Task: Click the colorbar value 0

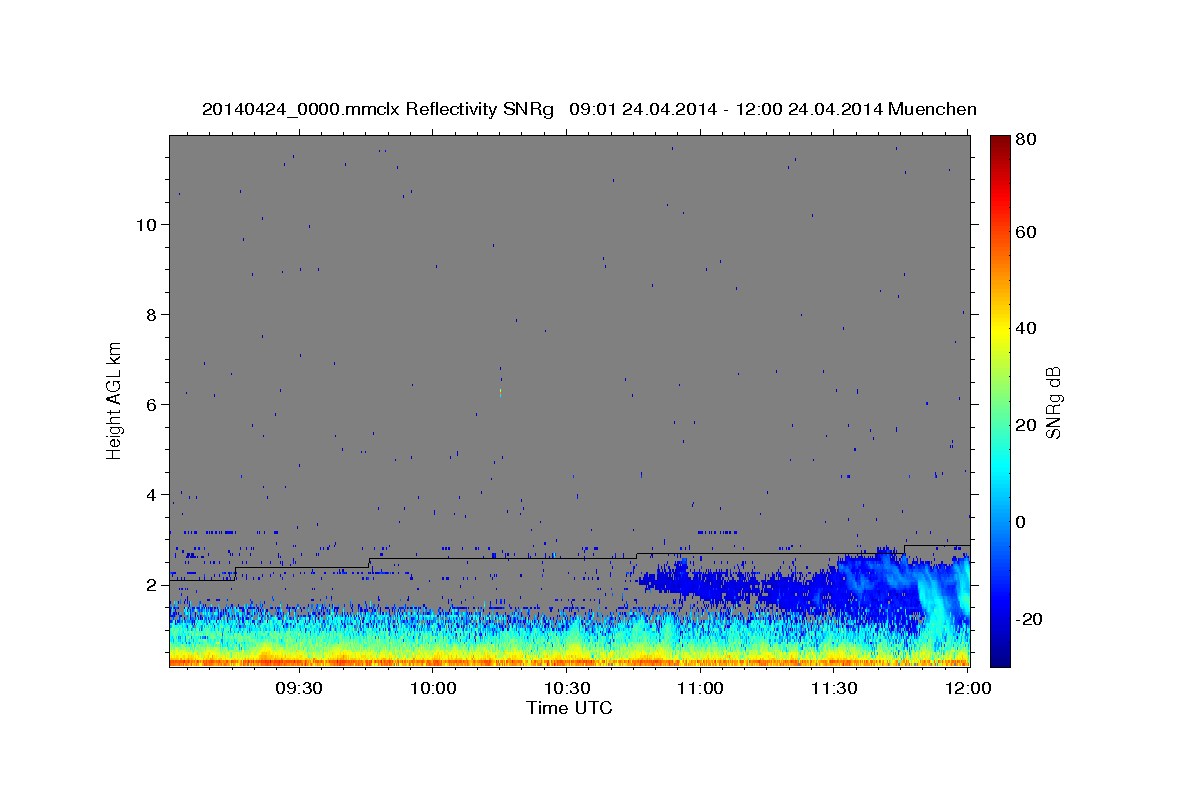Action: coord(1020,523)
